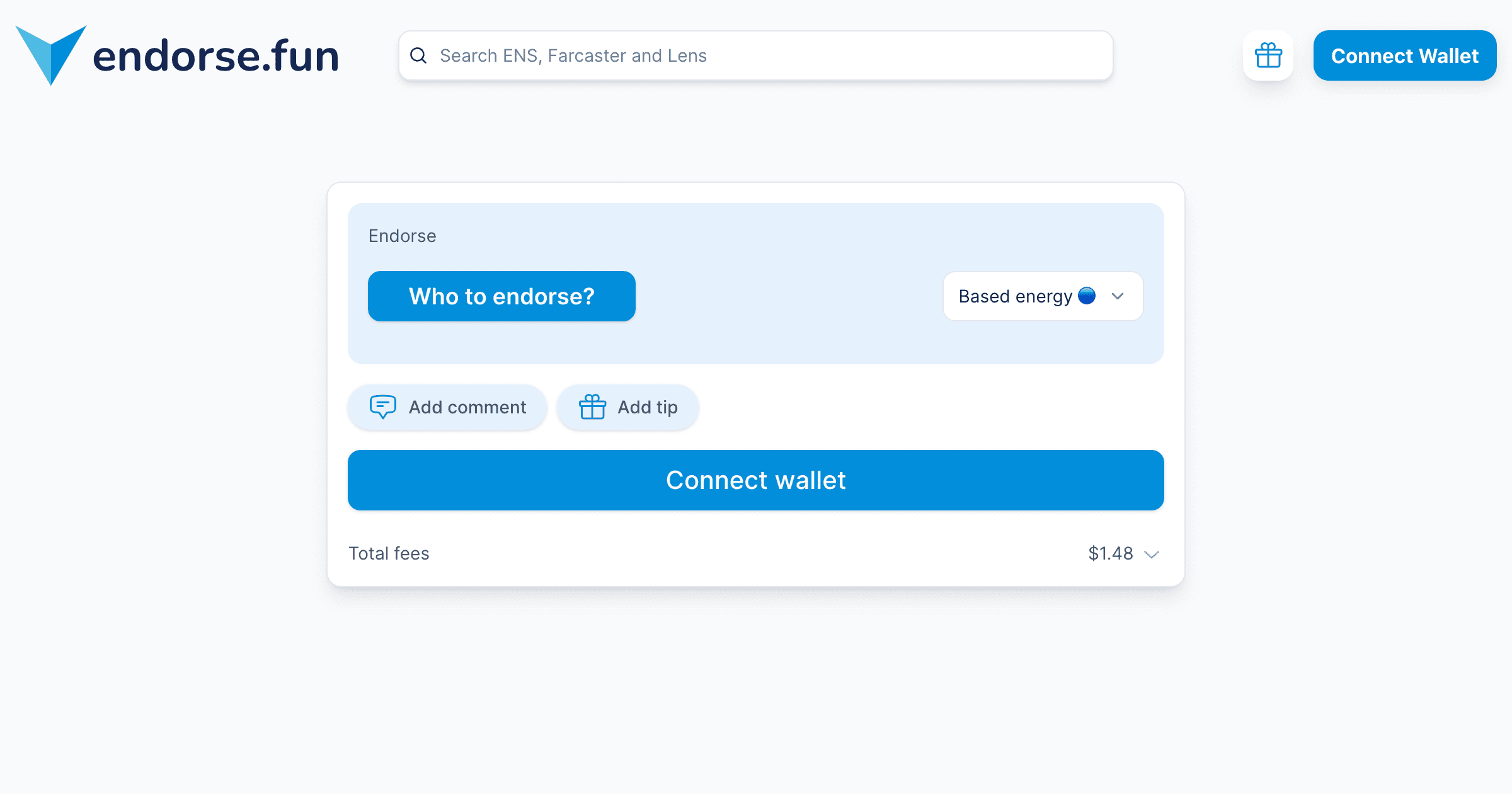
Task: Click the gift icon in Add tip
Action: coord(592,407)
